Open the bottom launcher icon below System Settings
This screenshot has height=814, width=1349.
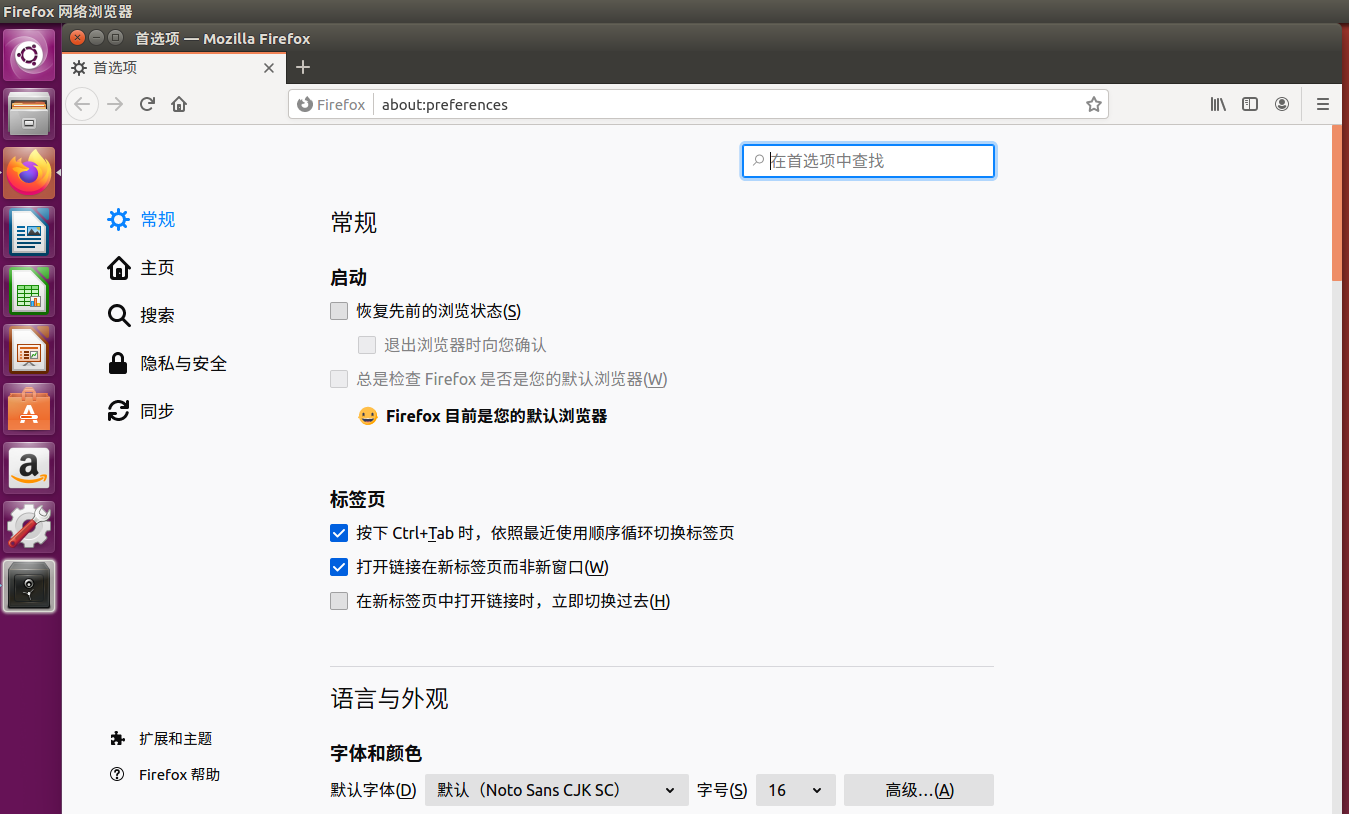(30, 586)
